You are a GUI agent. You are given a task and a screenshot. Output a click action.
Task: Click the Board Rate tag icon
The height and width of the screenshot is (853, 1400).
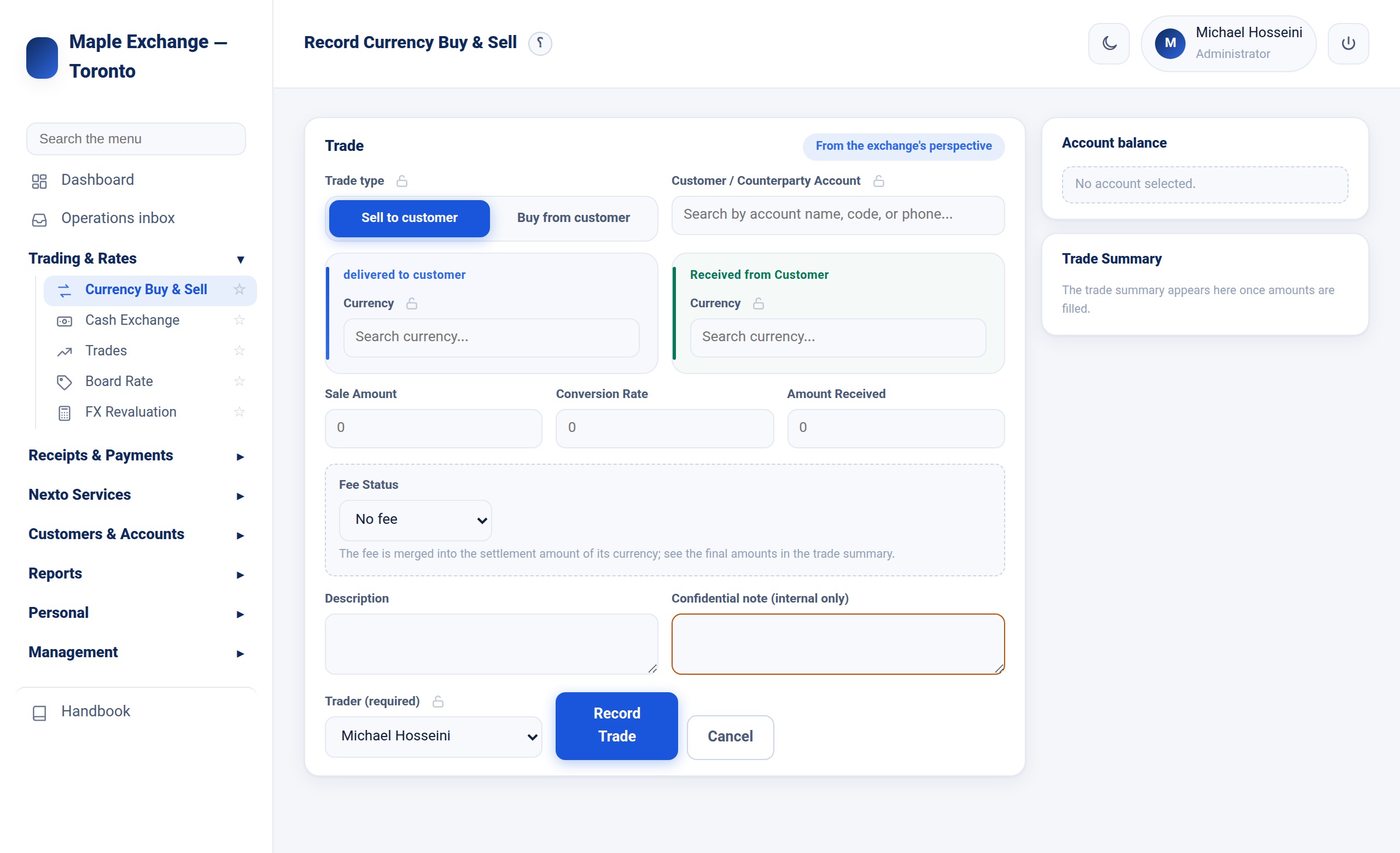click(x=64, y=382)
